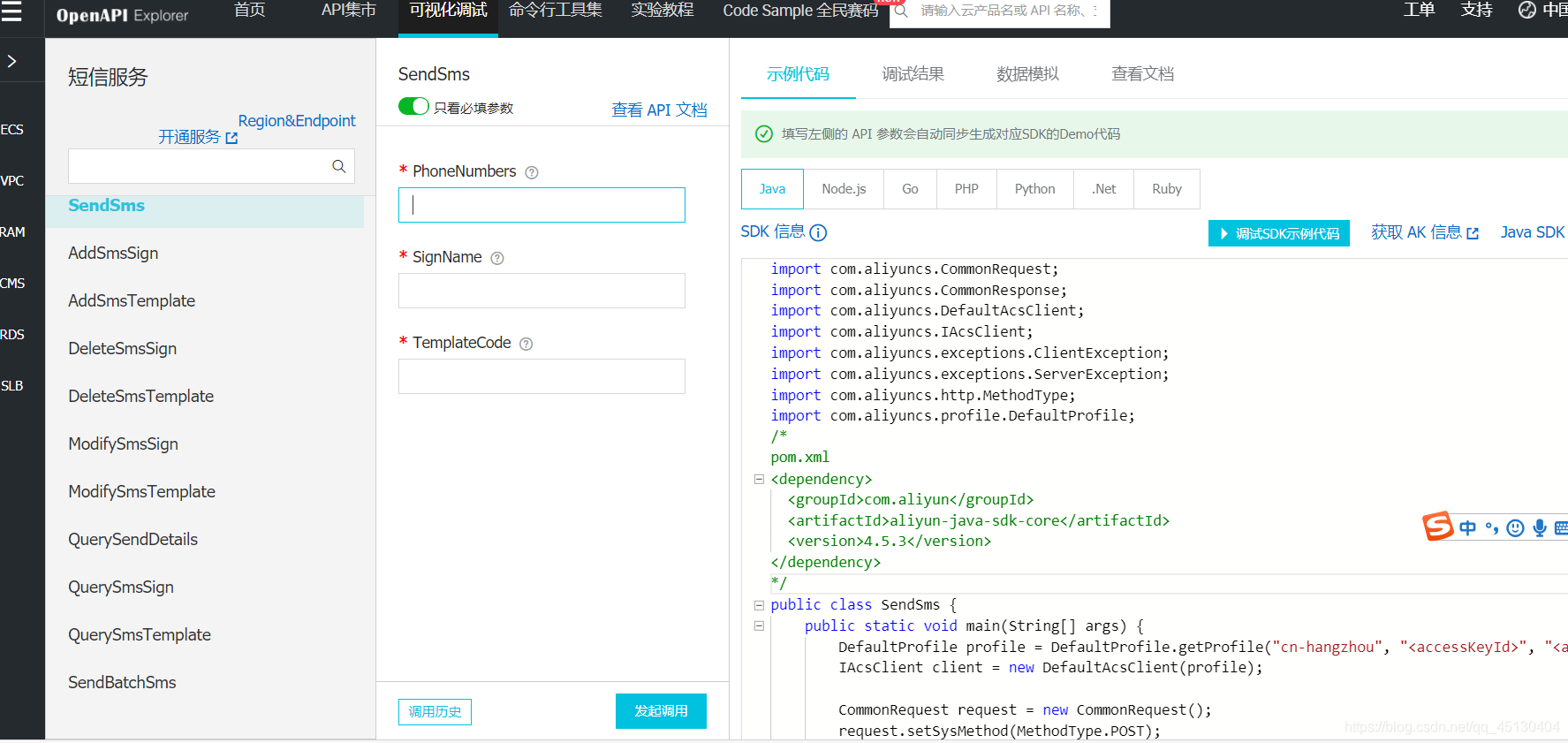Image resolution: width=1568 pixels, height=743 pixels.
Task: Select ECS in left product rail
Action: click(x=12, y=130)
